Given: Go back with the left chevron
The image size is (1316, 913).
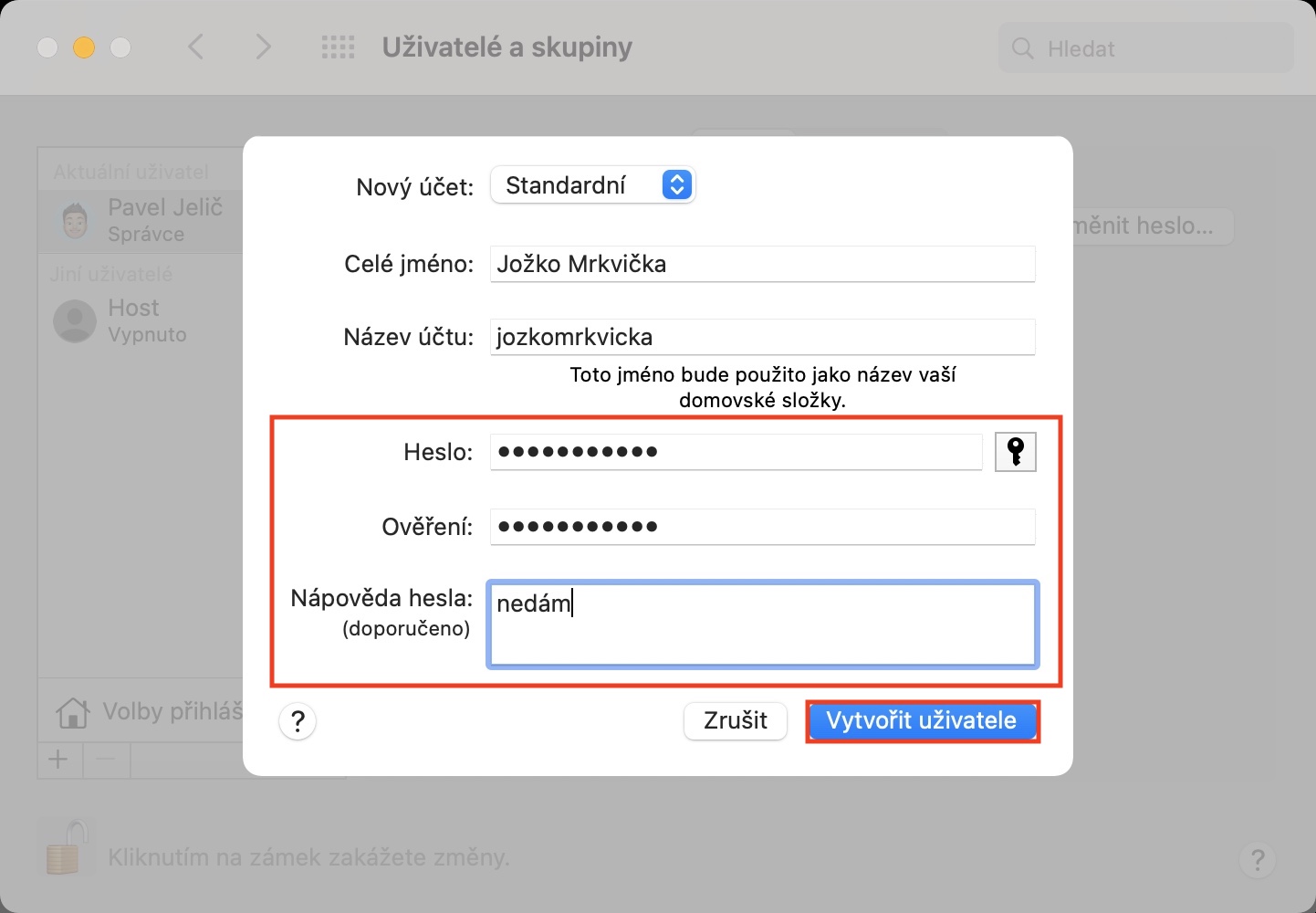Looking at the screenshot, I should [x=195, y=47].
